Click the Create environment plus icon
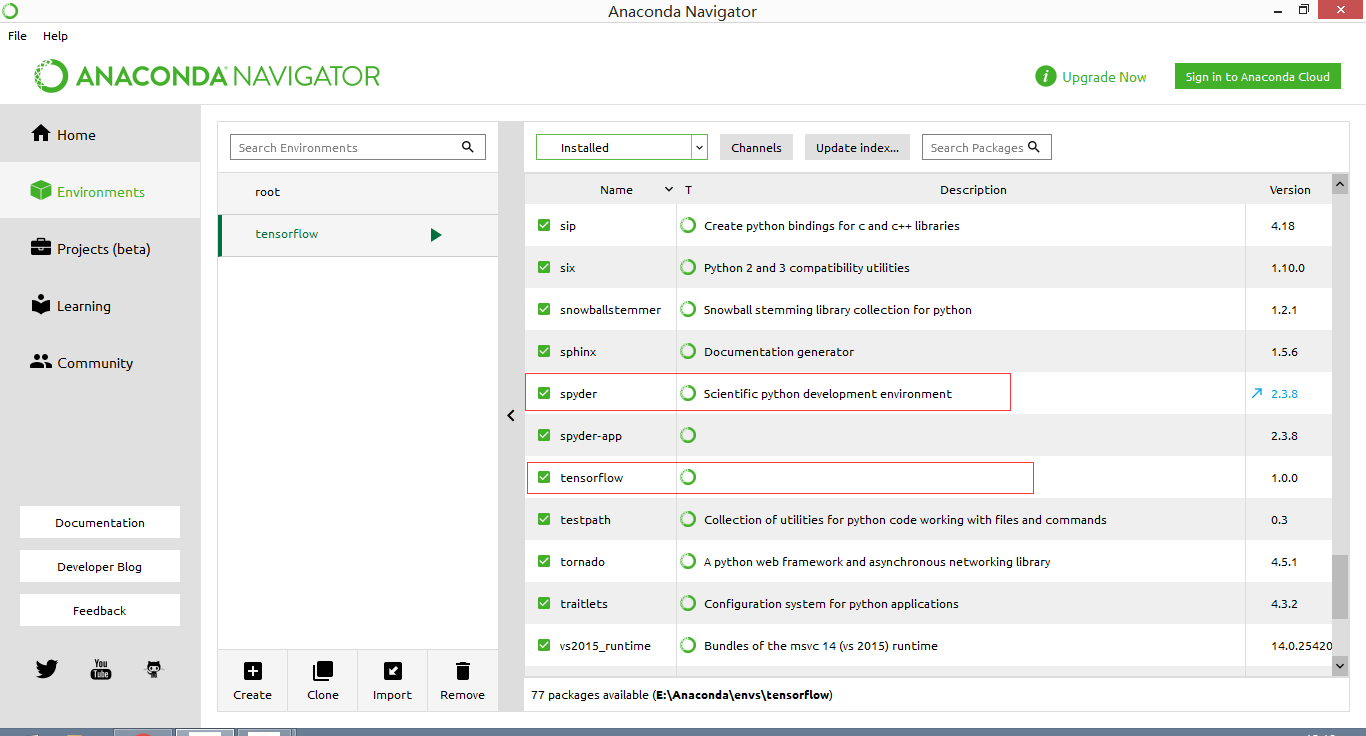The width and height of the screenshot is (1366, 736). click(253, 671)
